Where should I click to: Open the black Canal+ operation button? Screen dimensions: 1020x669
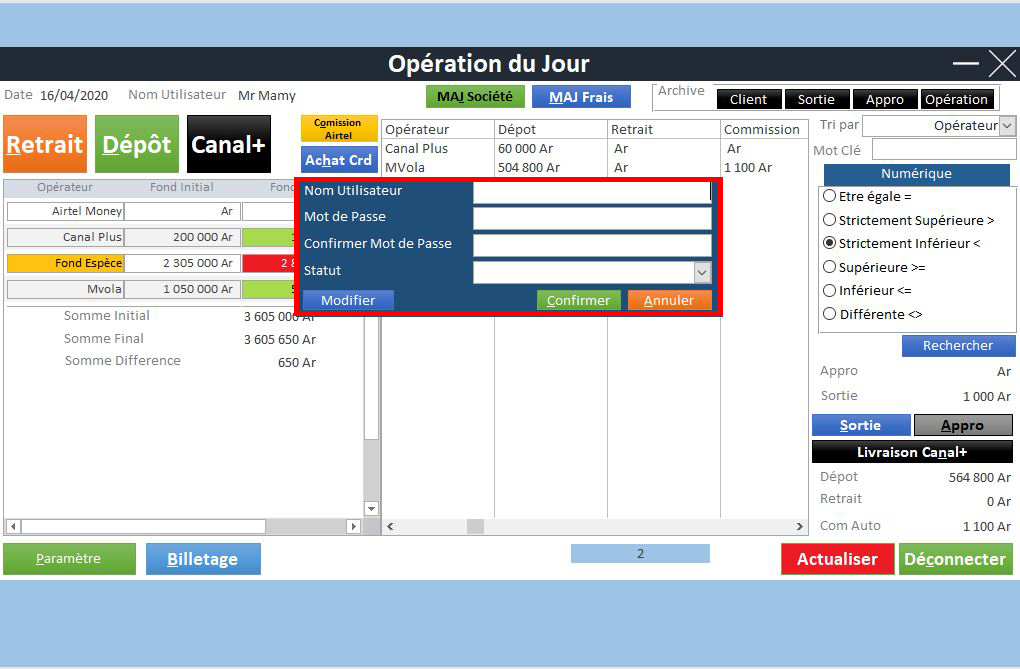coord(228,144)
